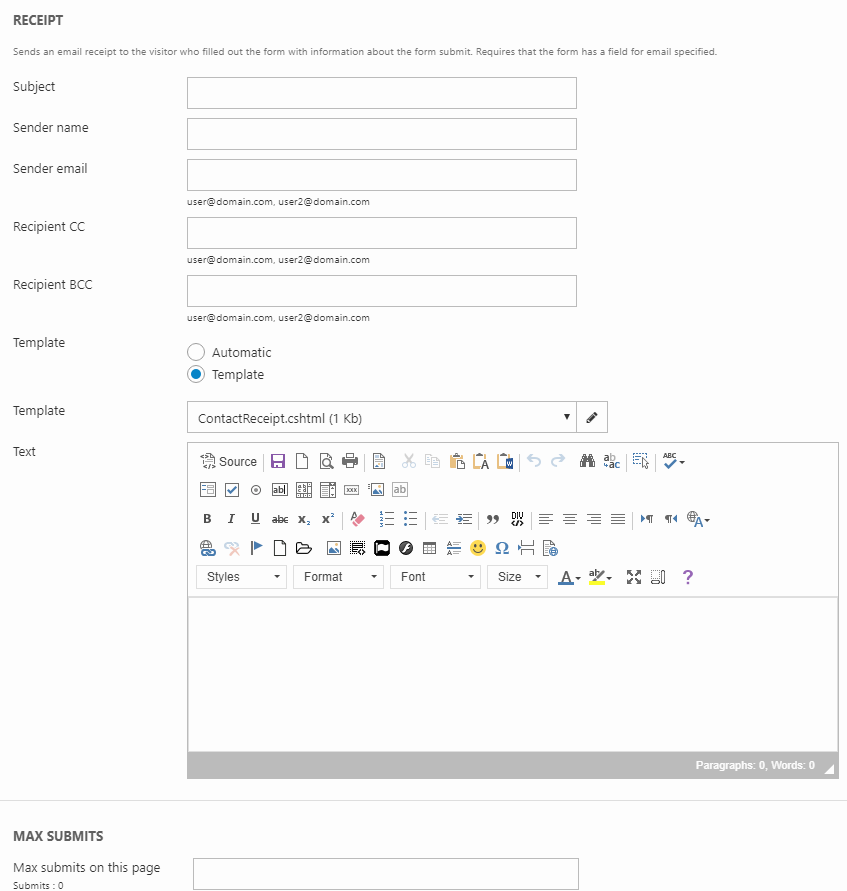Viewport: 847px width, 891px height.
Task: Open the text color picker
Action: click(569, 577)
